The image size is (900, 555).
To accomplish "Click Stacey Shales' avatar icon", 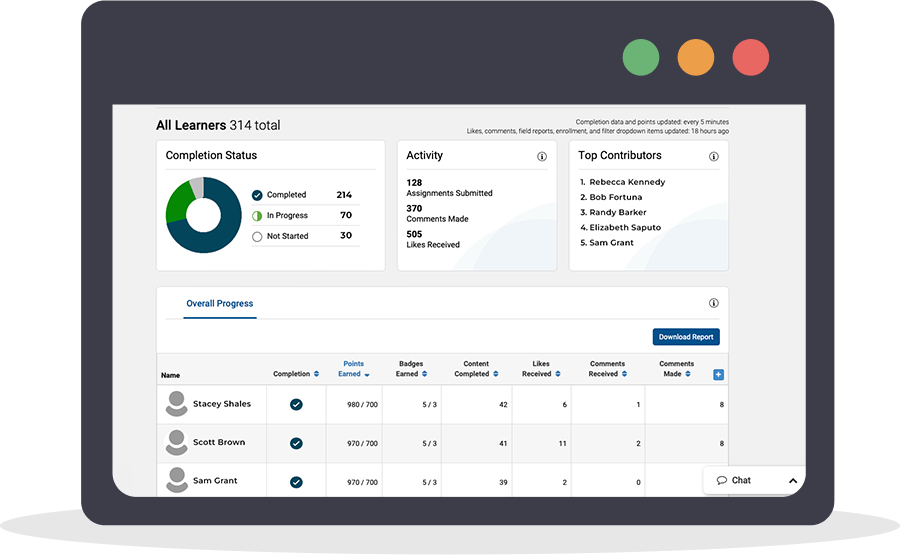I will (176, 404).
